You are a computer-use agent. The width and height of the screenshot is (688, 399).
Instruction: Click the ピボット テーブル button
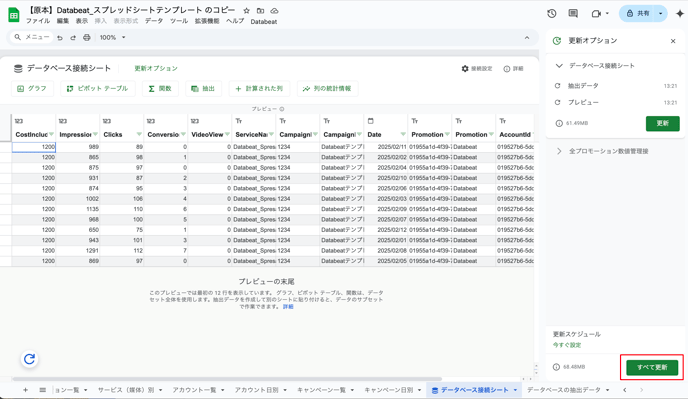pyautogui.click(x=97, y=89)
